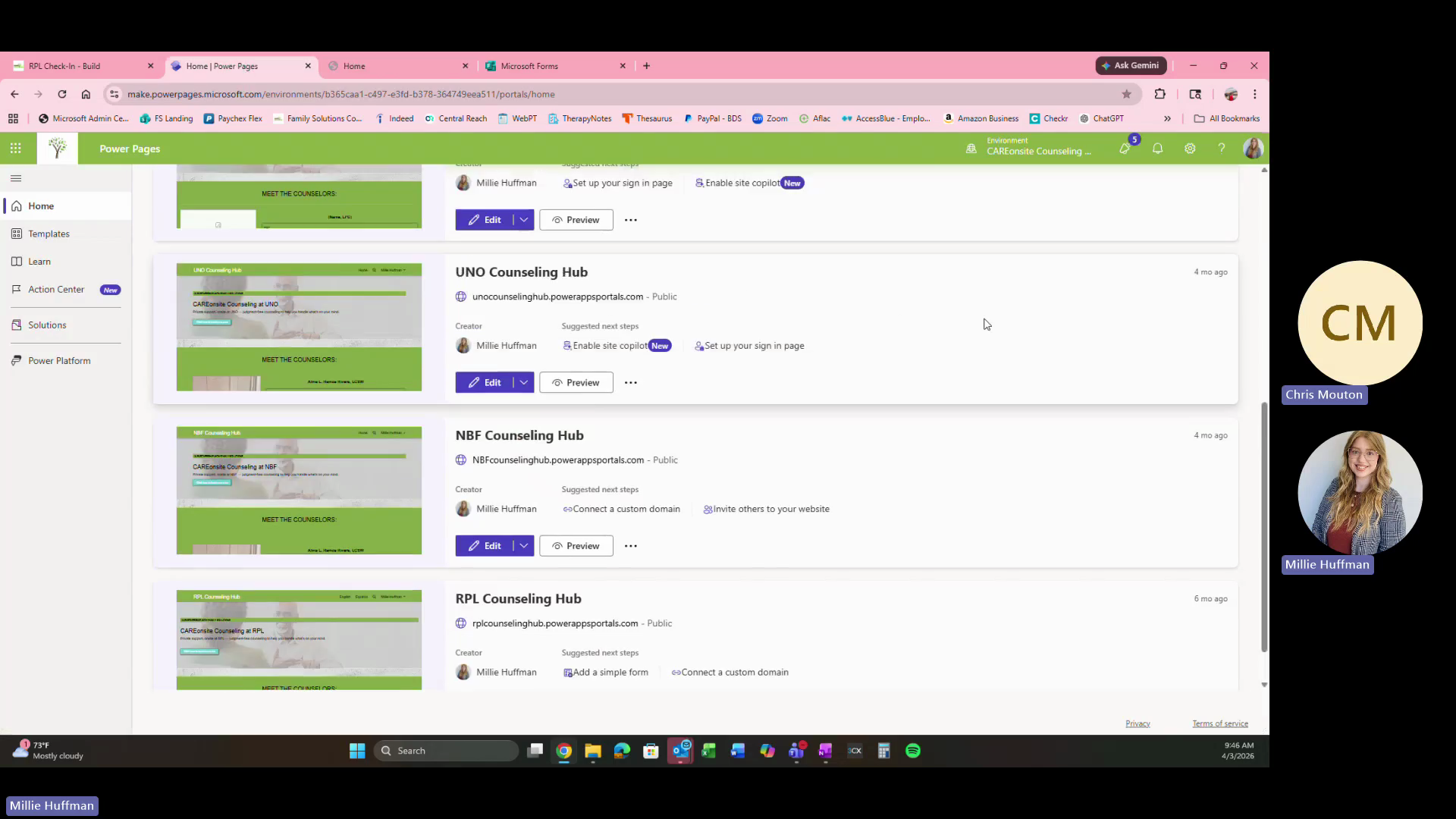
Task: Open the ChatGPT bookmark
Action: [1101, 118]
